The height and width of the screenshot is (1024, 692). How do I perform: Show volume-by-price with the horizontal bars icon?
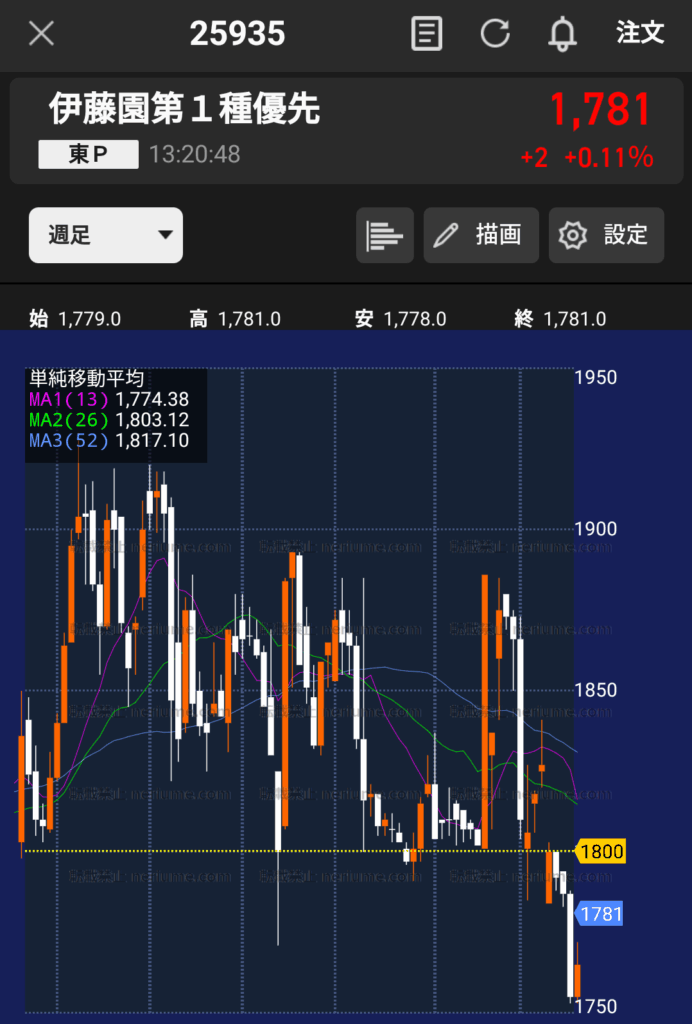pyautogui.click(x=385, y=235)
